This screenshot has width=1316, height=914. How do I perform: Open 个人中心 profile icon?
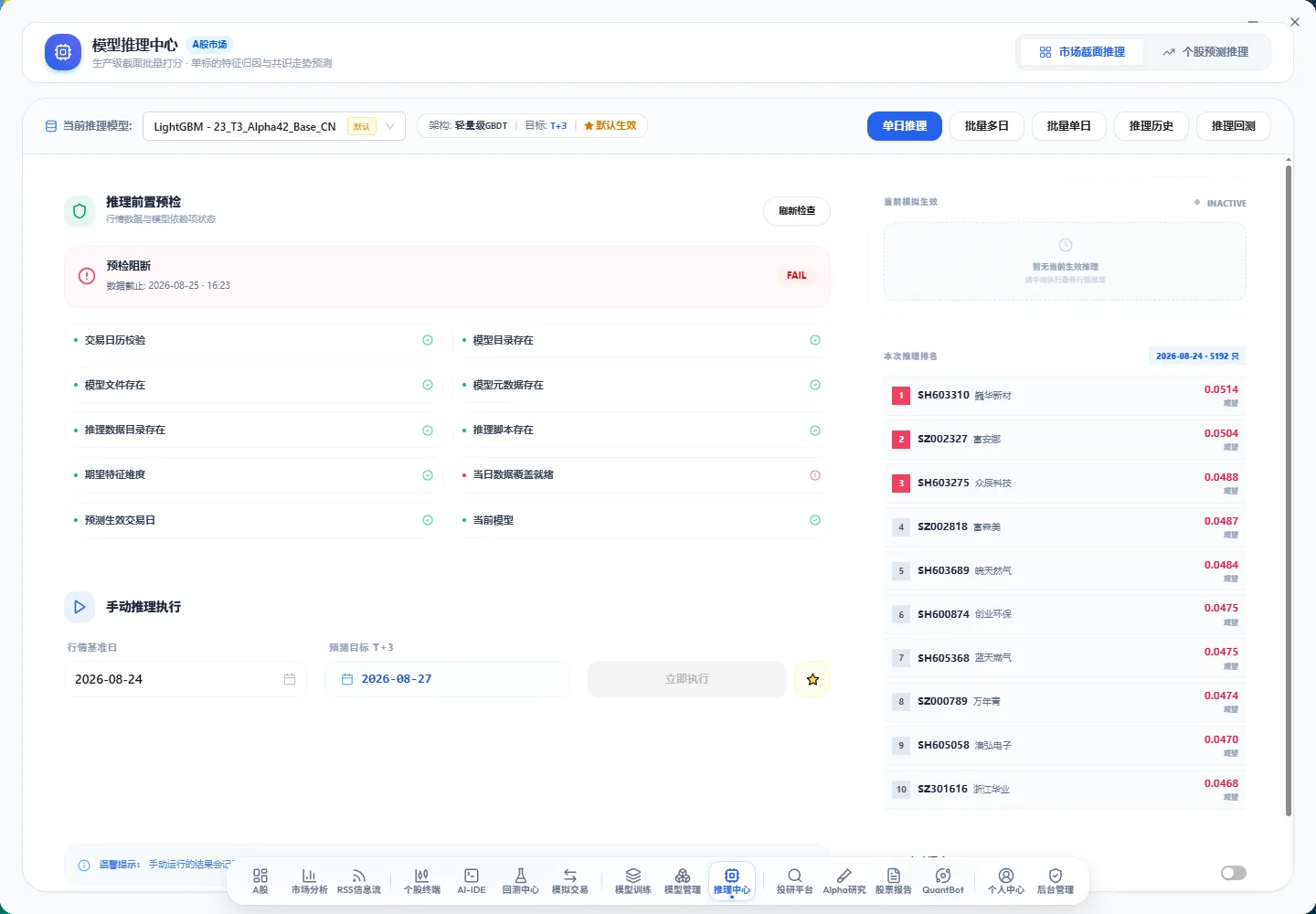click(1006, 881)
